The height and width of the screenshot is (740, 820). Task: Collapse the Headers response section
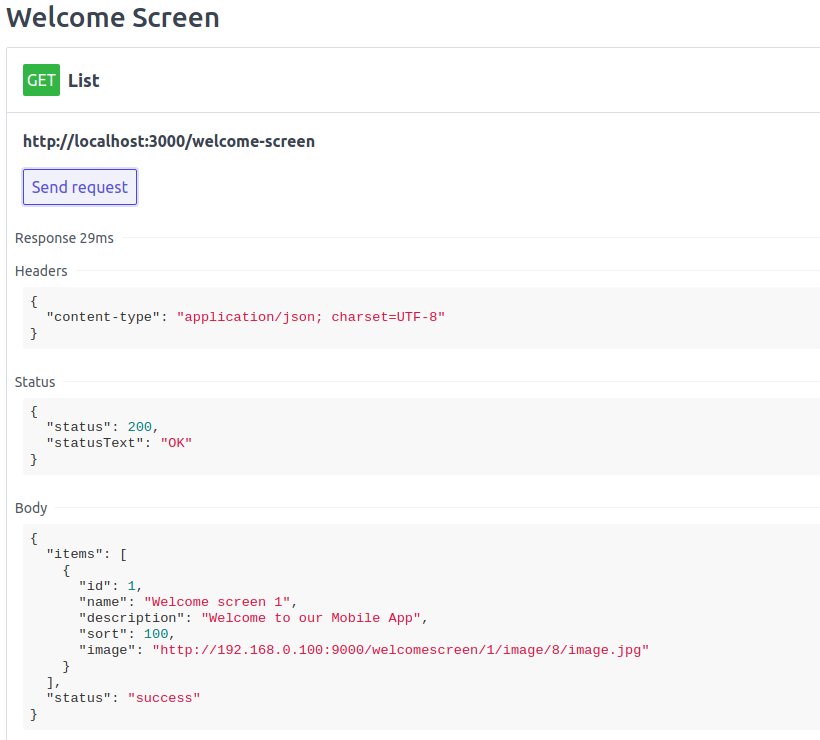click(41, 270)
